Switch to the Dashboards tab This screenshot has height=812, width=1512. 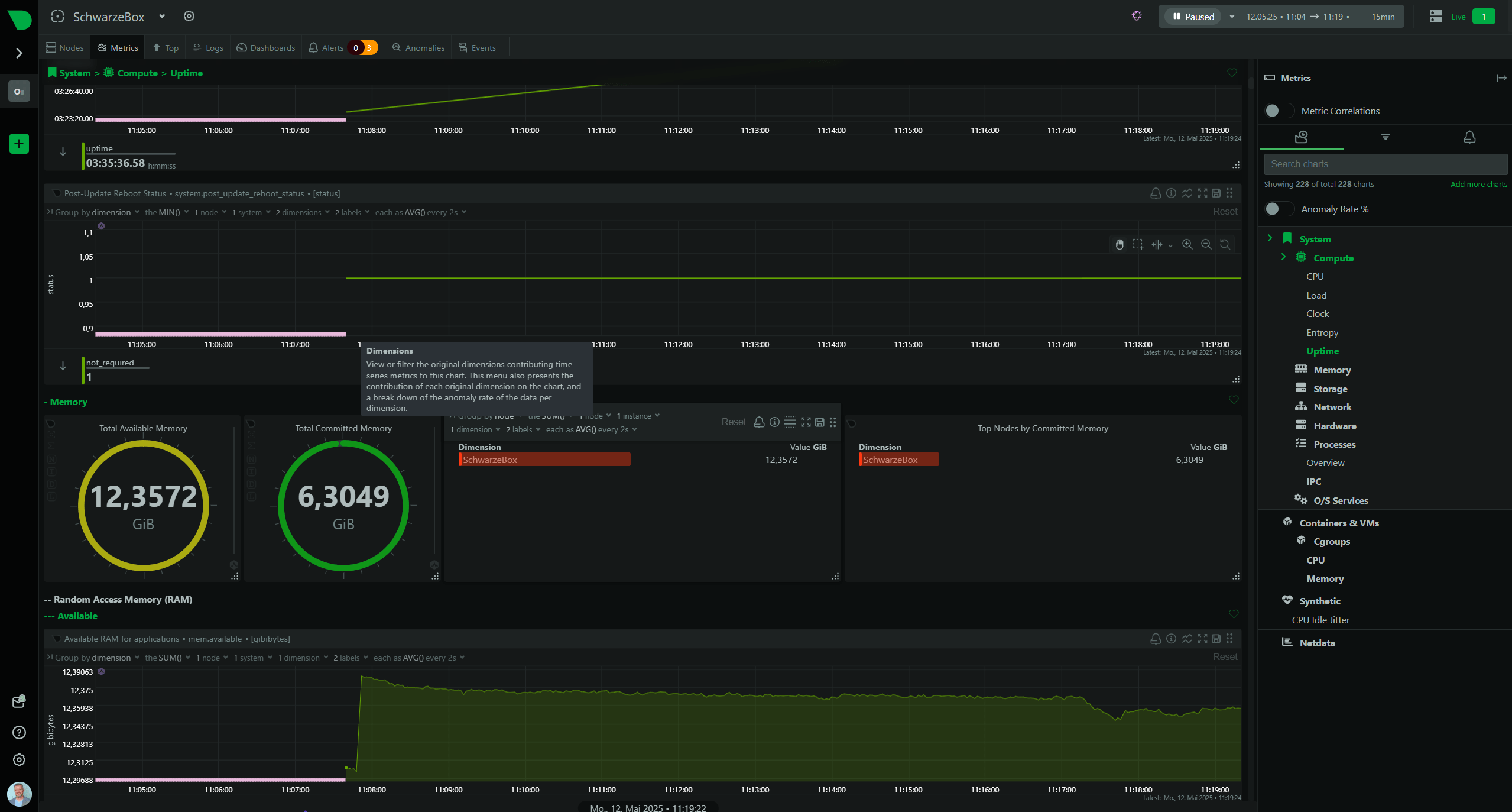(266, 48)
